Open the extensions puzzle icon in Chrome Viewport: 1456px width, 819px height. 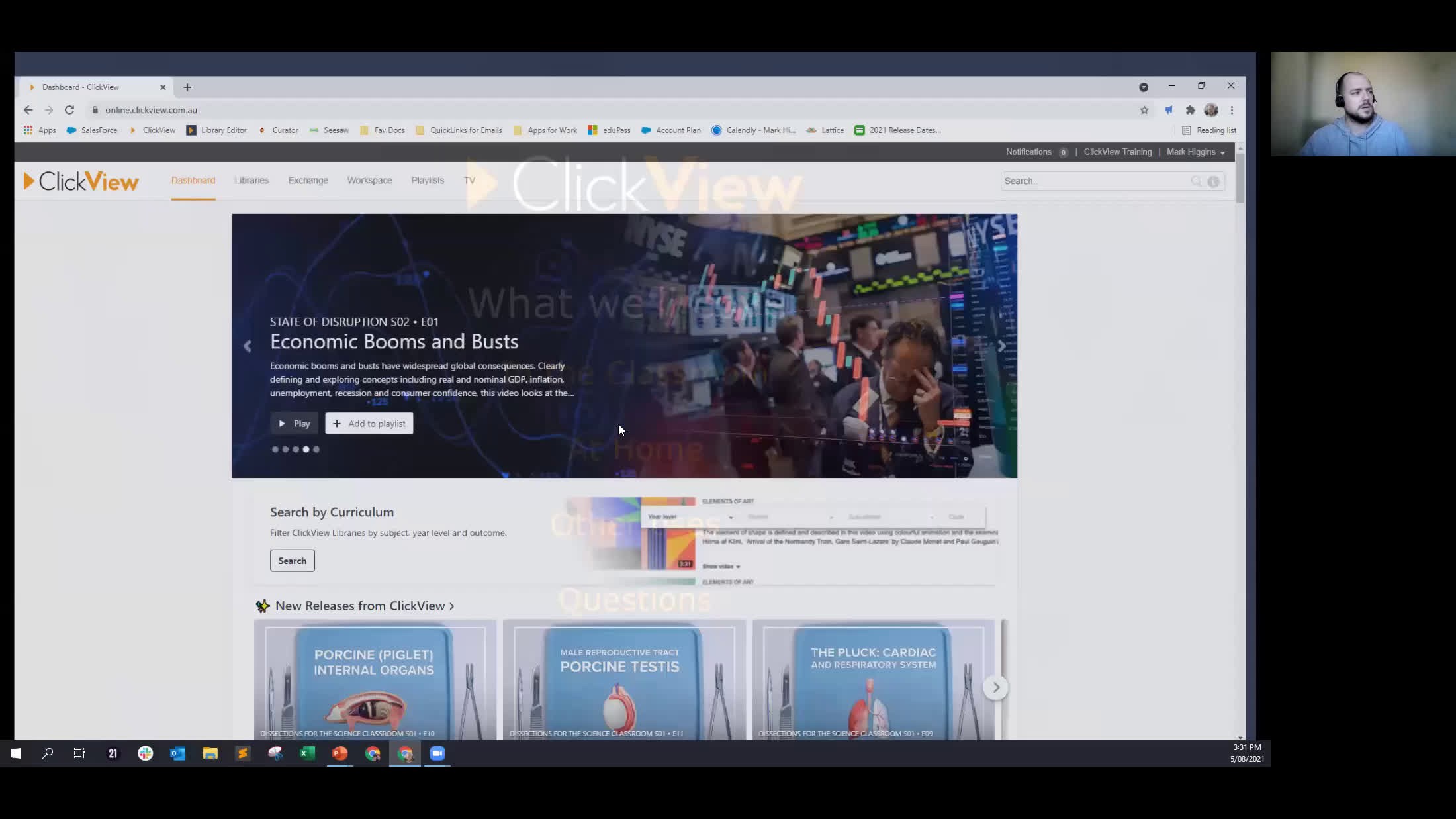coord(1191,110)
